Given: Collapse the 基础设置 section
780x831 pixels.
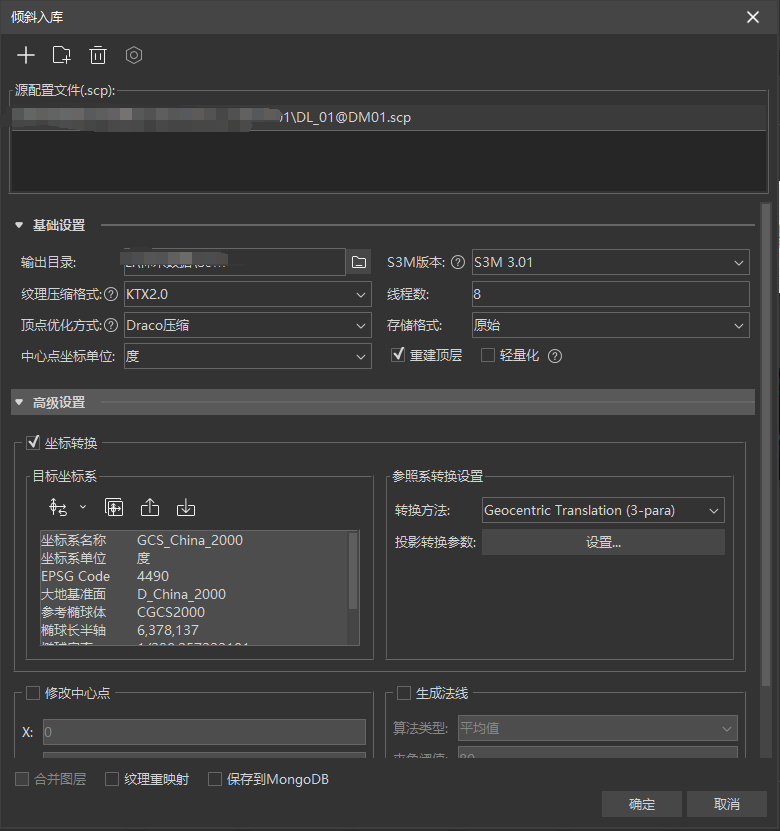Looking at the screenshot, I should pyautogui.click(x=19, y=225).
